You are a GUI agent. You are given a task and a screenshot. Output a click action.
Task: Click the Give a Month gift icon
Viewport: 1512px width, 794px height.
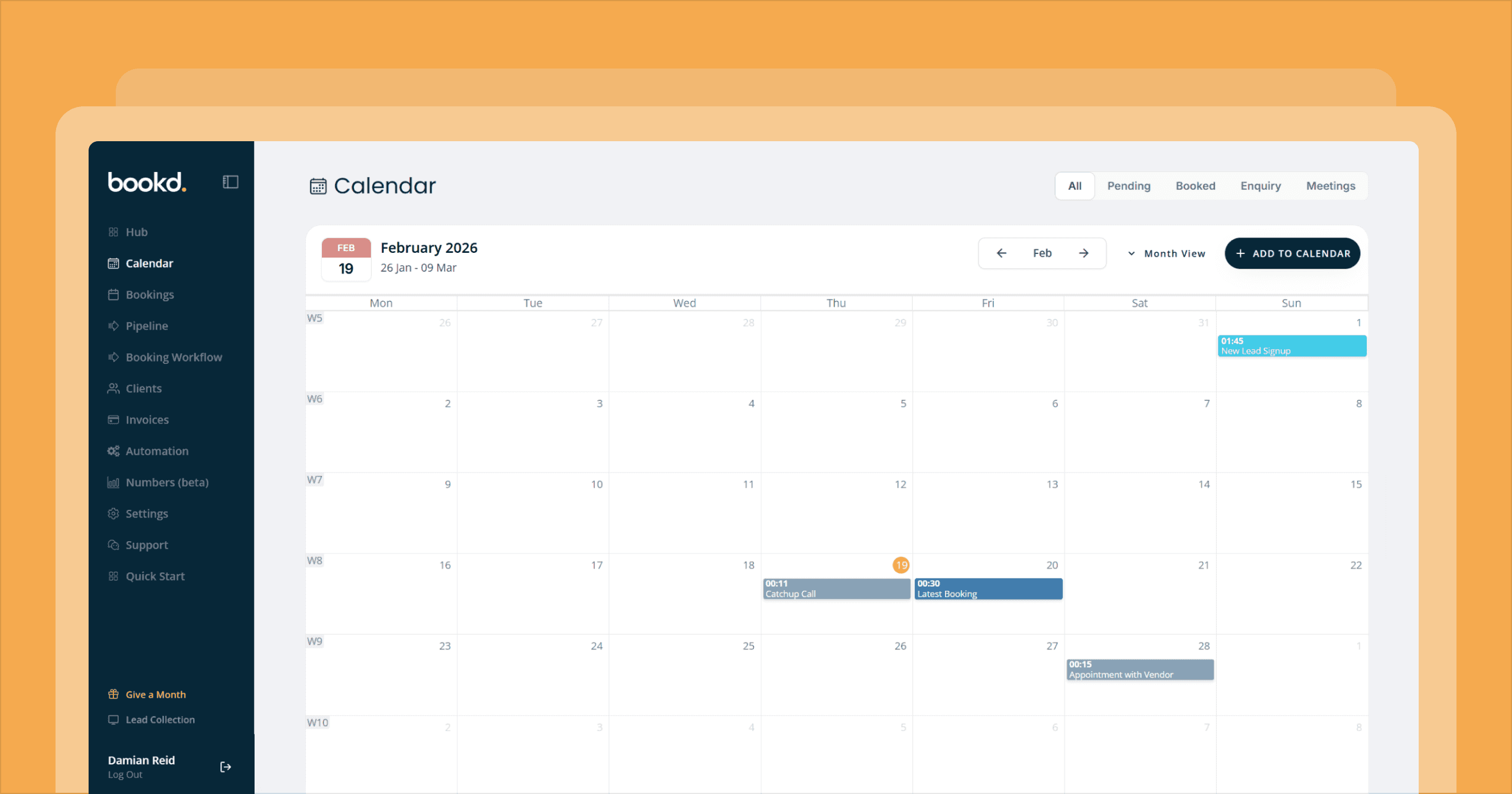pyautogui.click(x=113, y=695)
